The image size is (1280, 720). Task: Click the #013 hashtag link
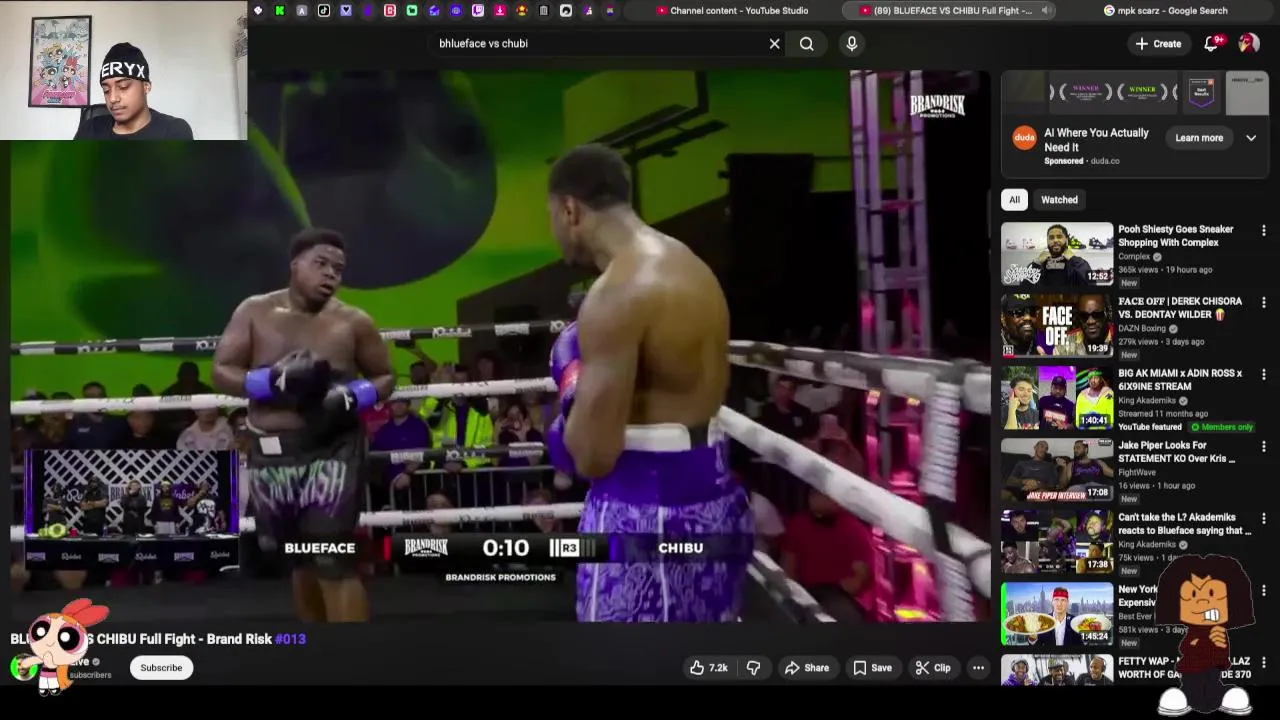point(290,639)
